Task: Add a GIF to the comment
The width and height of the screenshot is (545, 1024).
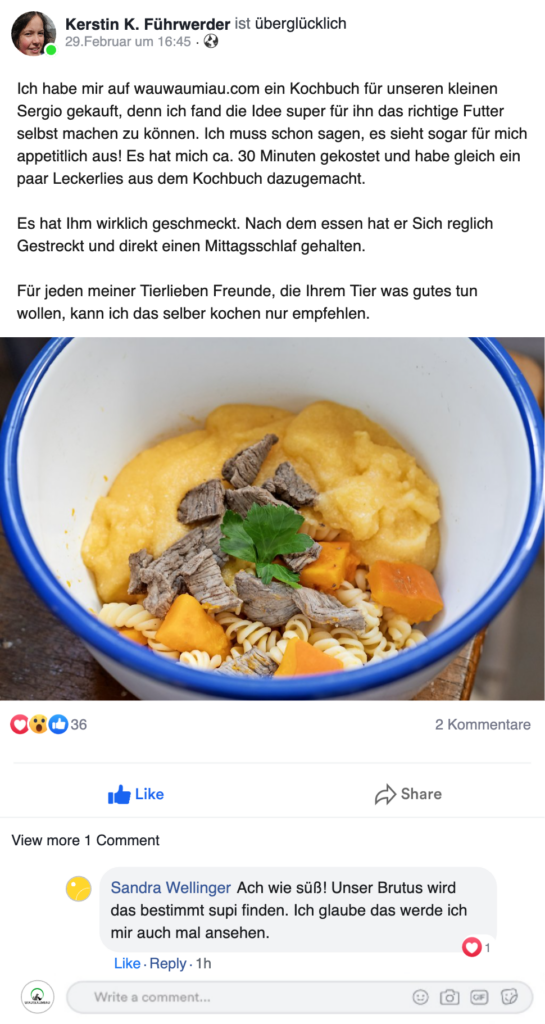Action: [x=480, y=997]
